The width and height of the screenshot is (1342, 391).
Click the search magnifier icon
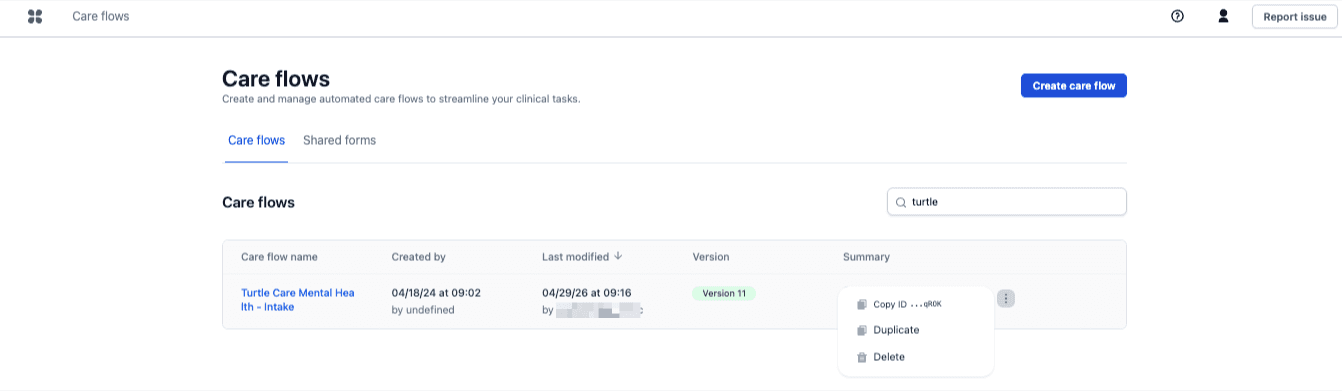pyautogui.click(x=901, y=202)
